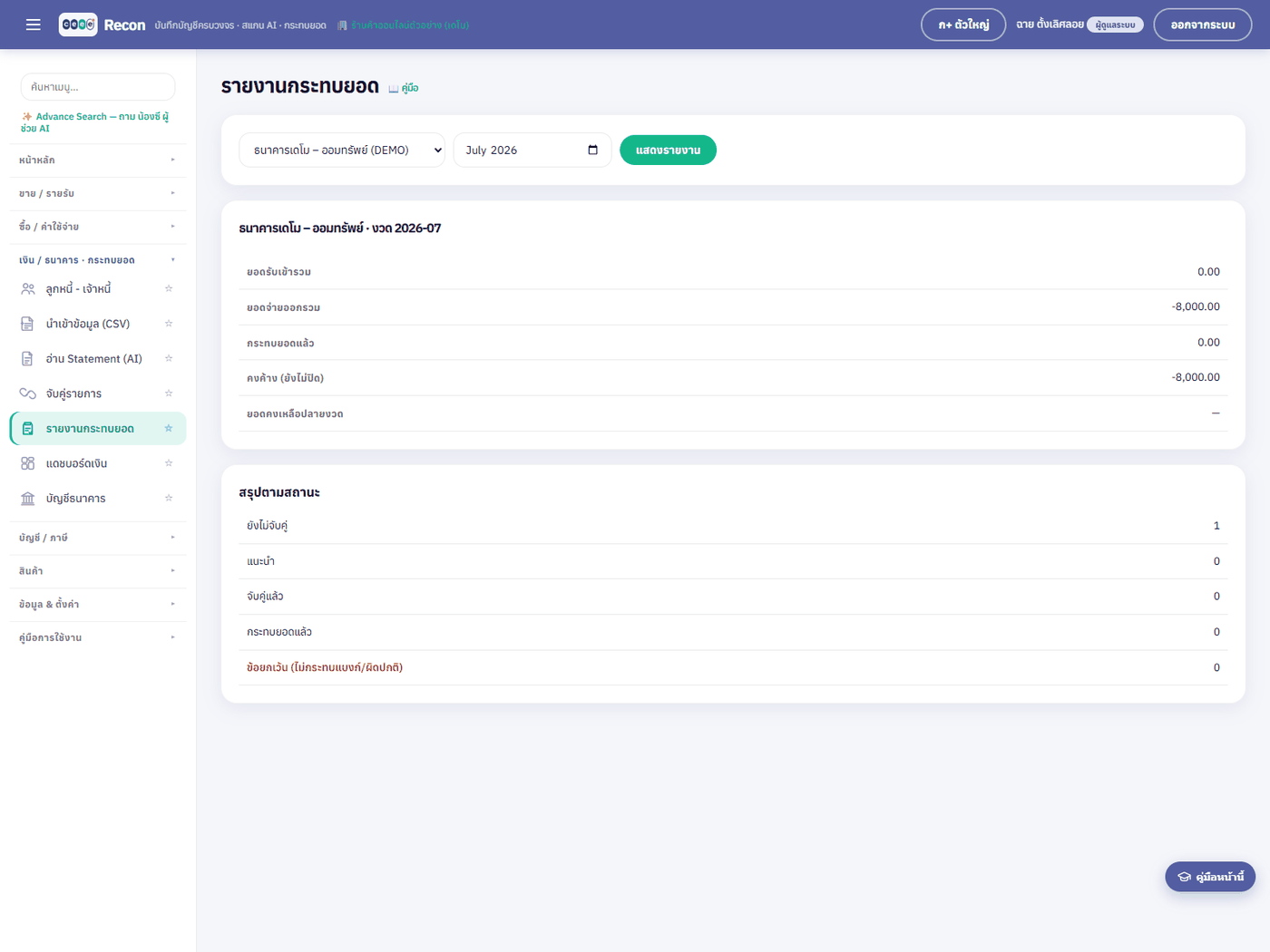Open the hamburger menu icon

click(x=34, y=24)
